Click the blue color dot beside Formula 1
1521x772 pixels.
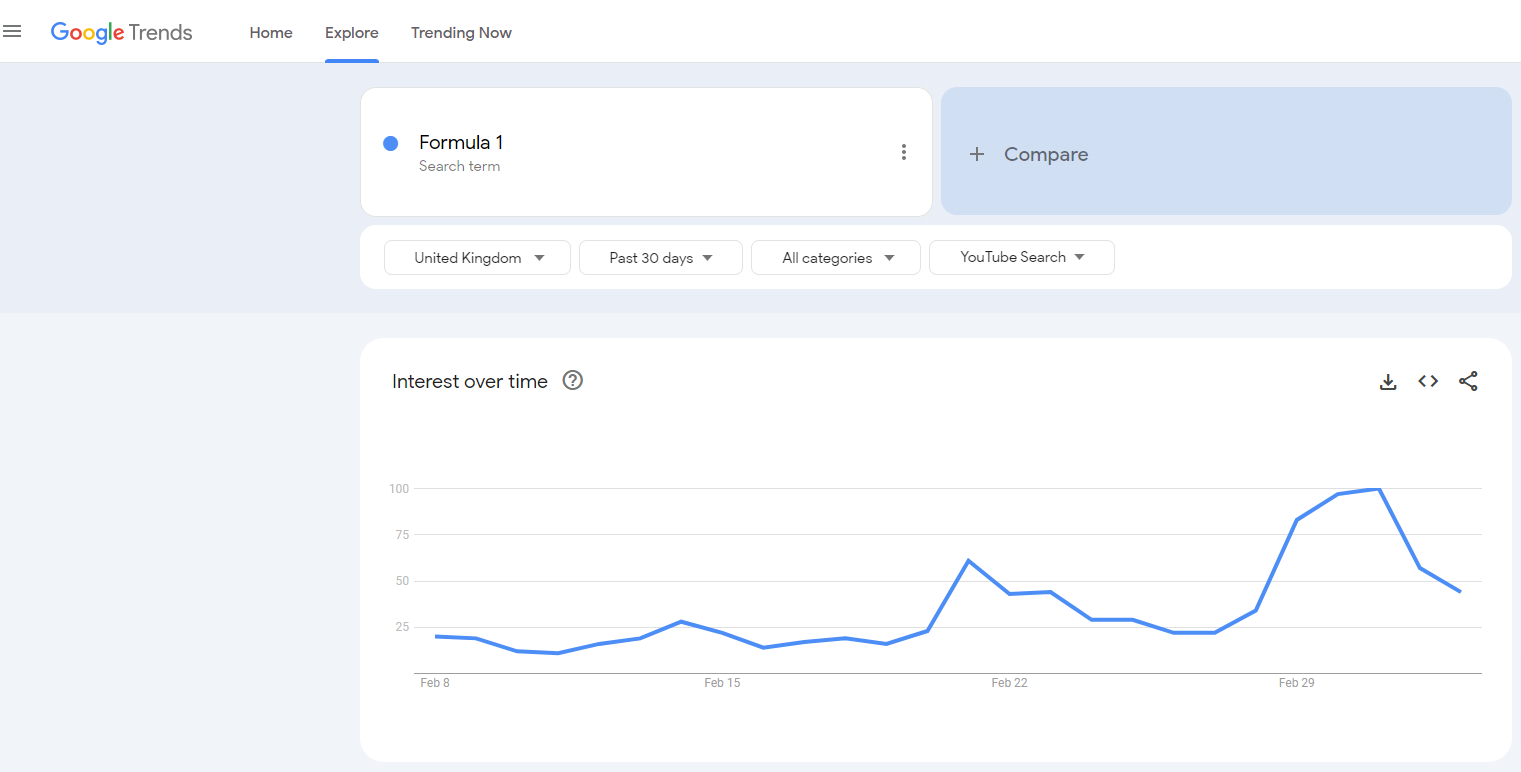[390, 143]
